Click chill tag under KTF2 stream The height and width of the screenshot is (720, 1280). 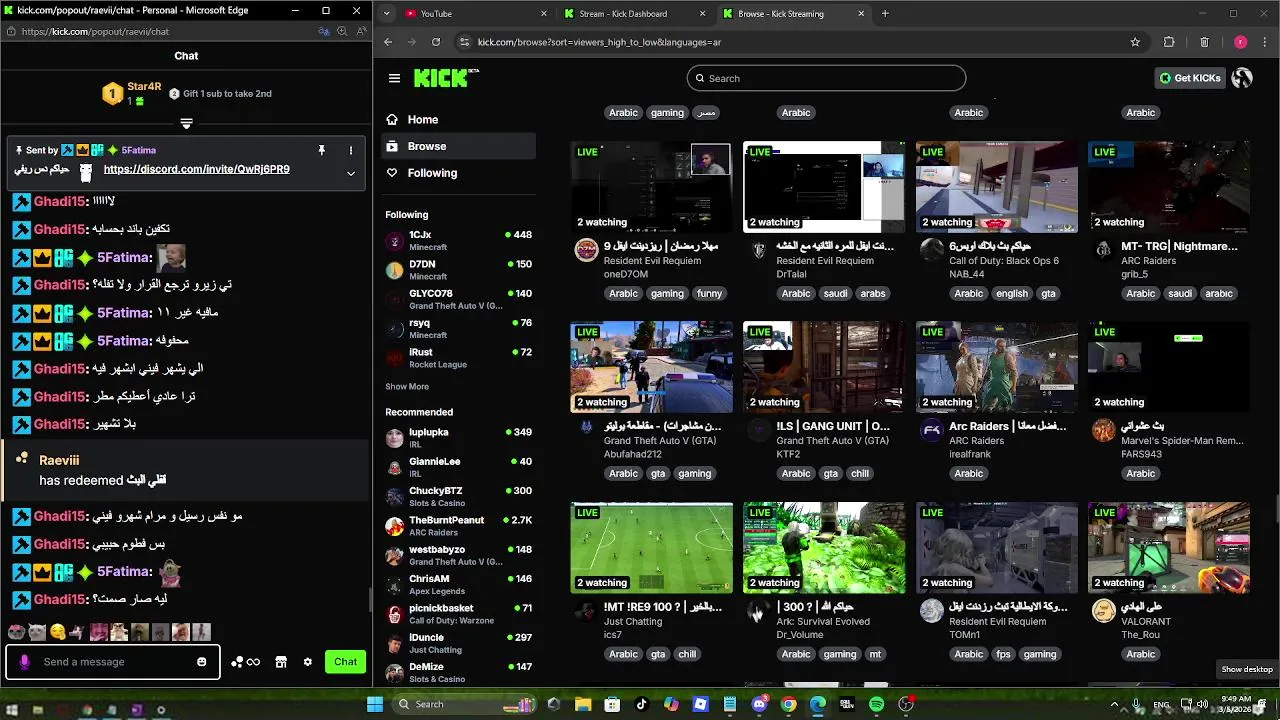click(860, 474)
